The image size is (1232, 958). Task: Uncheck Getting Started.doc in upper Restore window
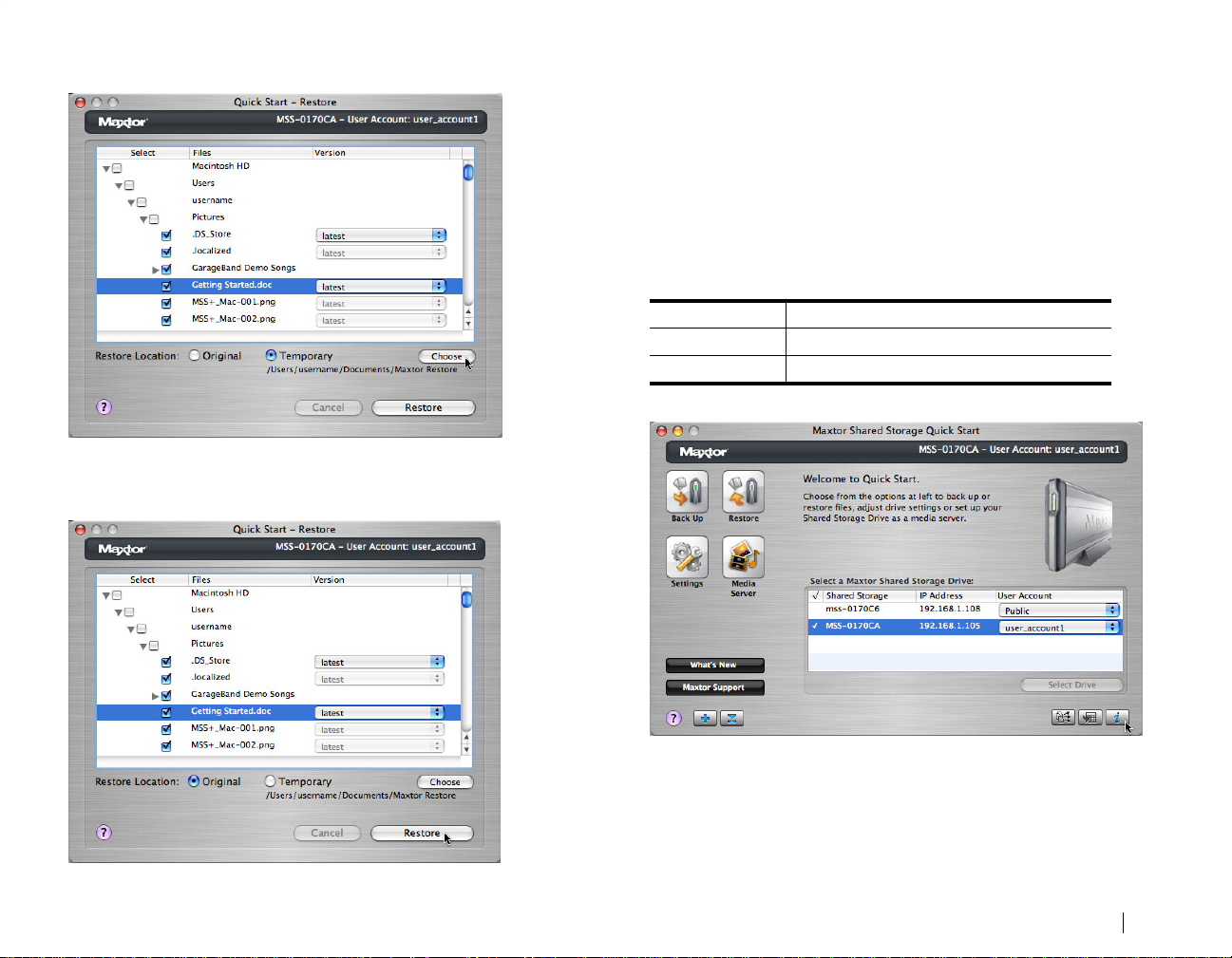tap(166, 286)
